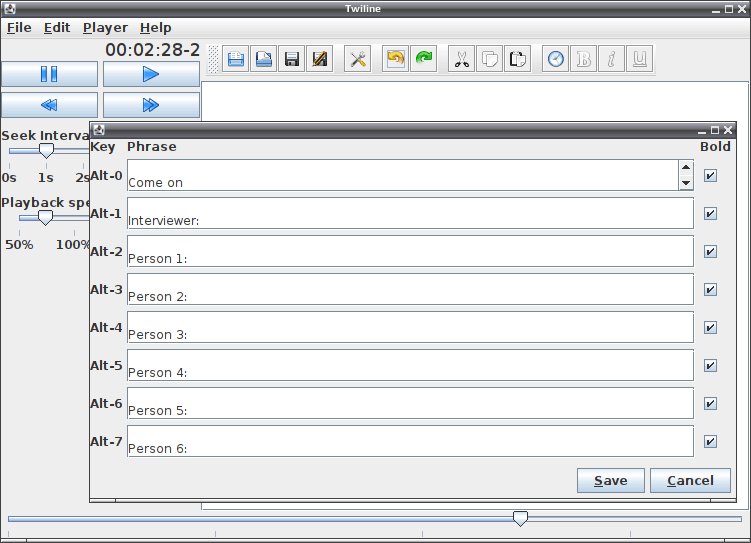This screenshot has width=751, height=543.
Task: Click the Save button in phrase dialog
Action: 611,480
